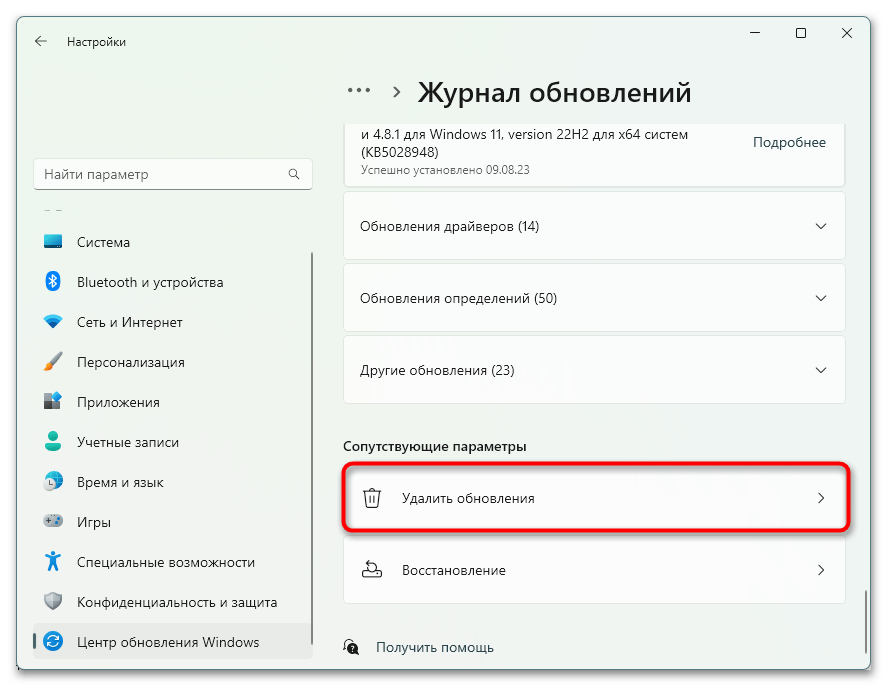The height and width of the screenshot is (686, 887).
Task: Click Успешно установлено 09.08.23 status text
Action: [445, 170]
